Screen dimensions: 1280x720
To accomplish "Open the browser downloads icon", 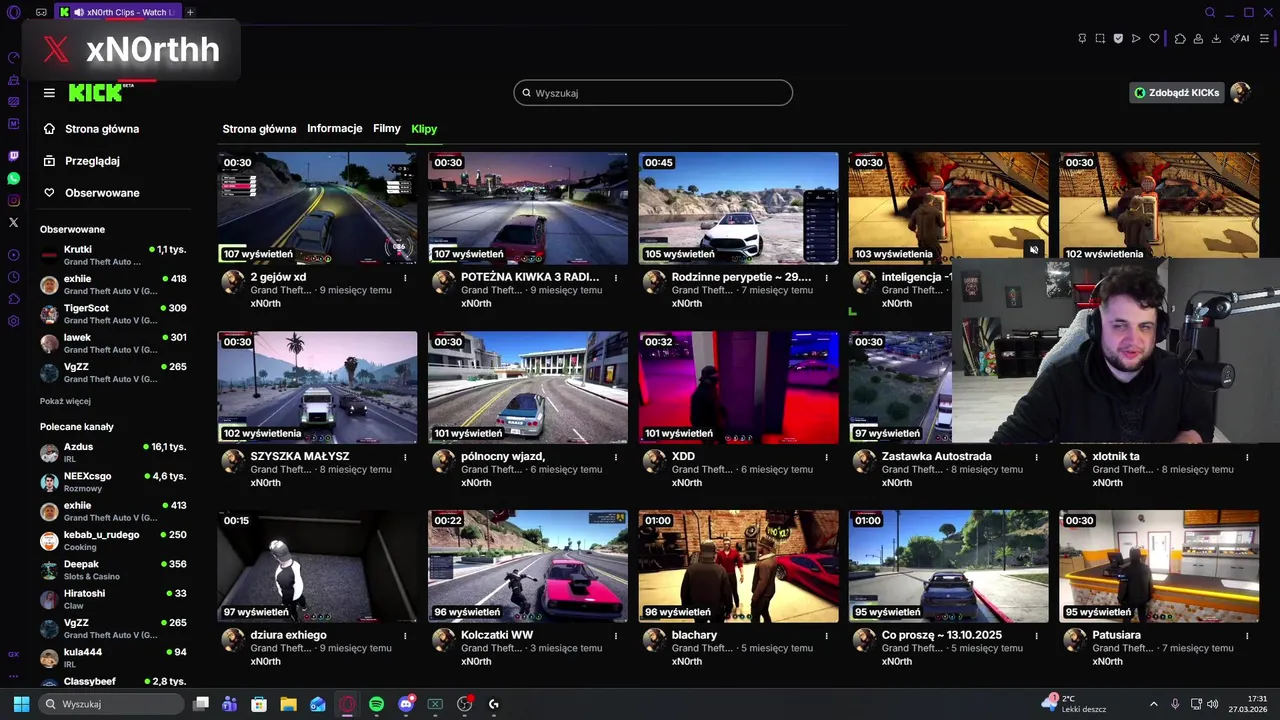I will [1216, 39].
